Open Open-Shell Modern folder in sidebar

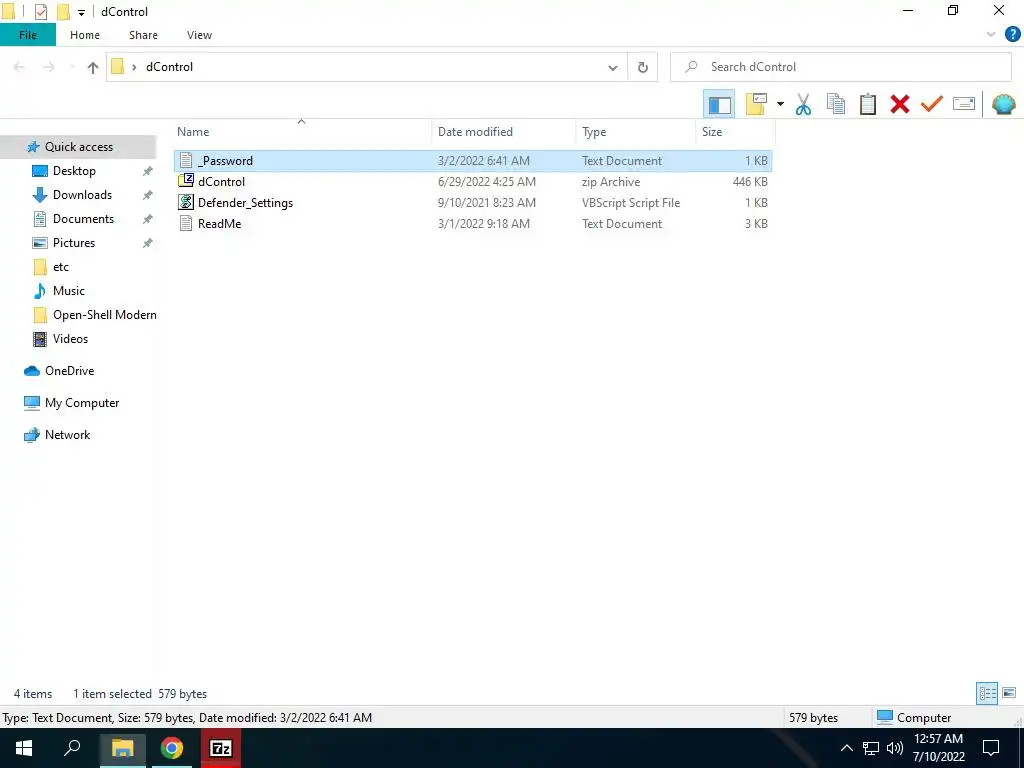(x=104, y=315)
